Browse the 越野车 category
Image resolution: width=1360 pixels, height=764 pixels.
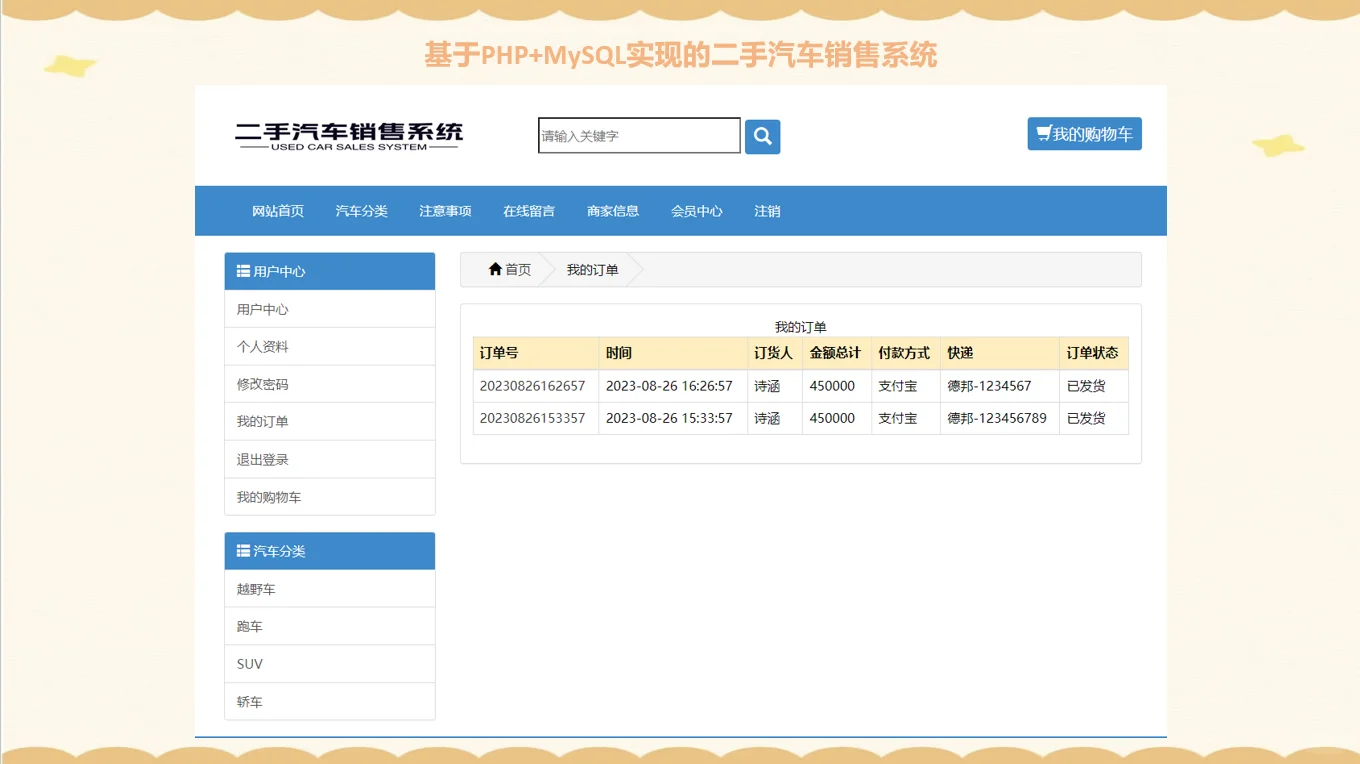(255, 588)
